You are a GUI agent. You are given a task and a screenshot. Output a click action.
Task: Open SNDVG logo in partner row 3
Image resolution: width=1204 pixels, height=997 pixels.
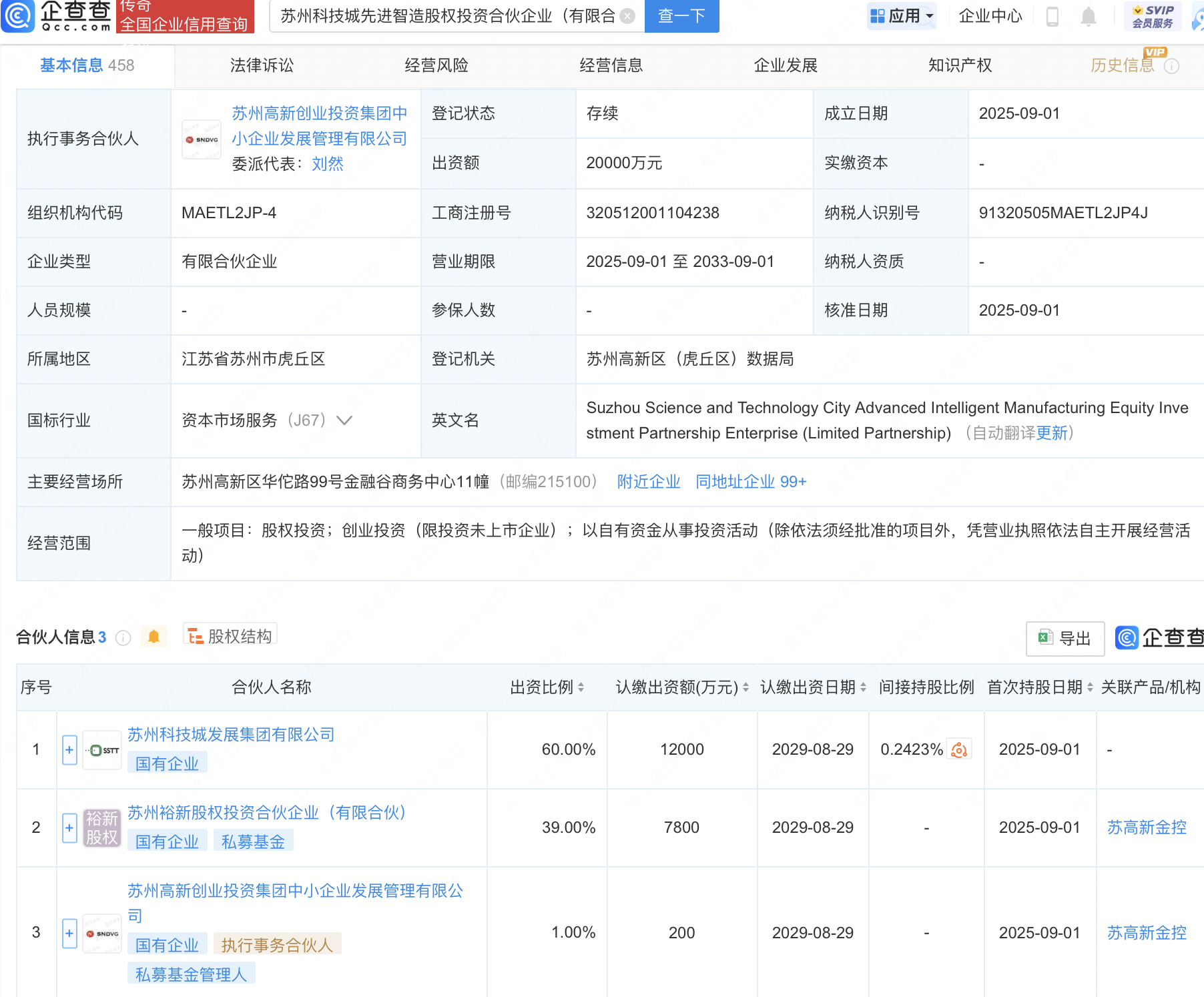[102, 934]
